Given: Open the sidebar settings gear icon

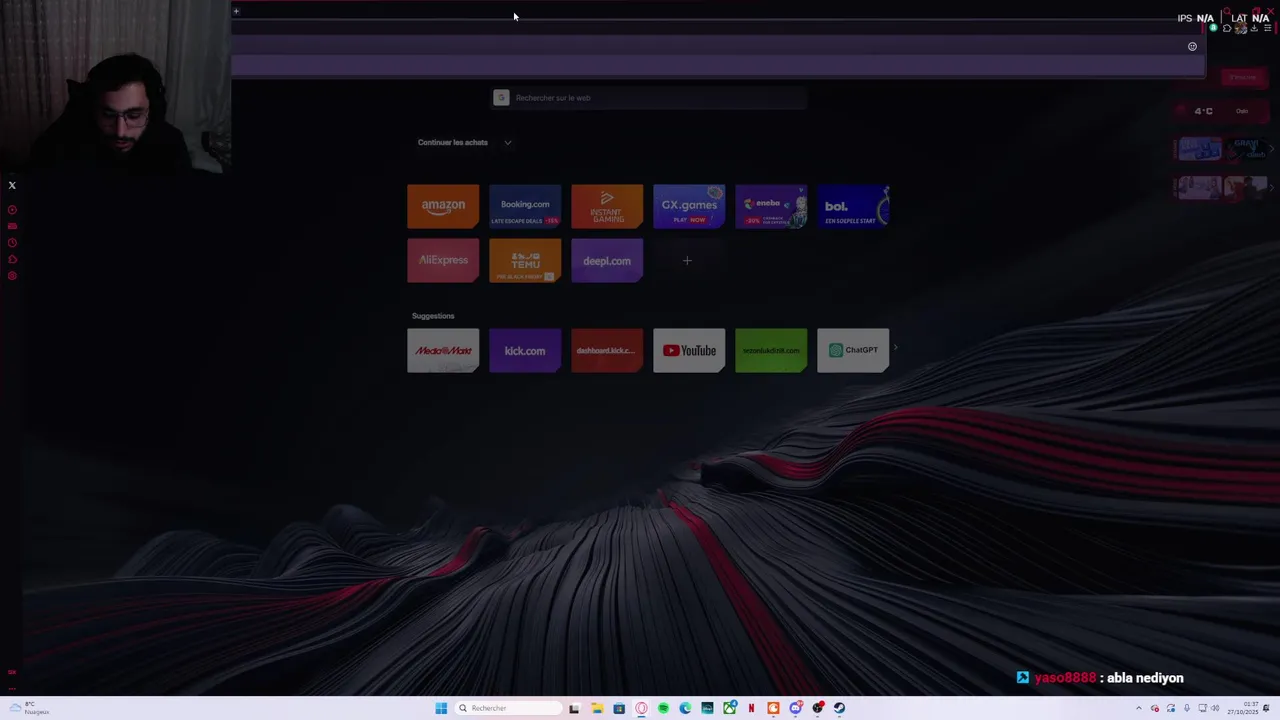Looking at the screenshot, I should coord(12,275).
